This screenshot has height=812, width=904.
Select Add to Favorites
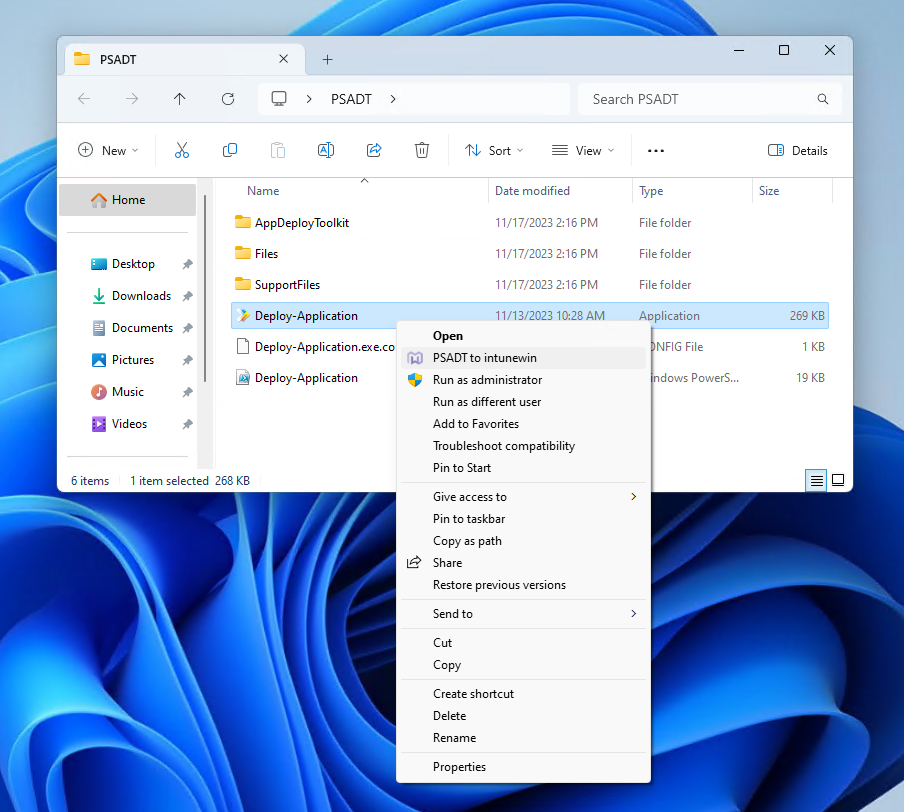pyautogui.click(x=523, y=424)
